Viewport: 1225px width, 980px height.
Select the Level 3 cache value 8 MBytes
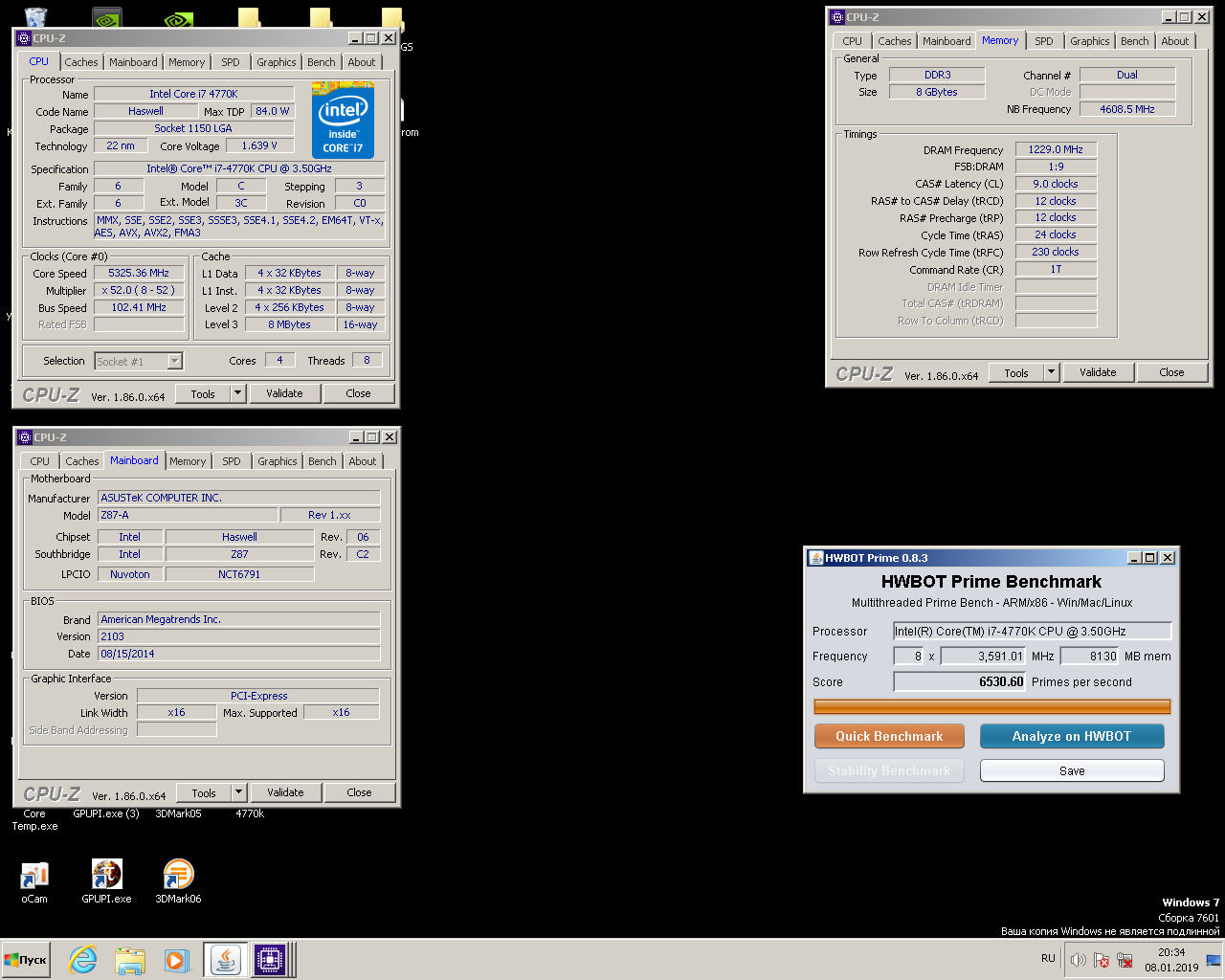point(289,324)
